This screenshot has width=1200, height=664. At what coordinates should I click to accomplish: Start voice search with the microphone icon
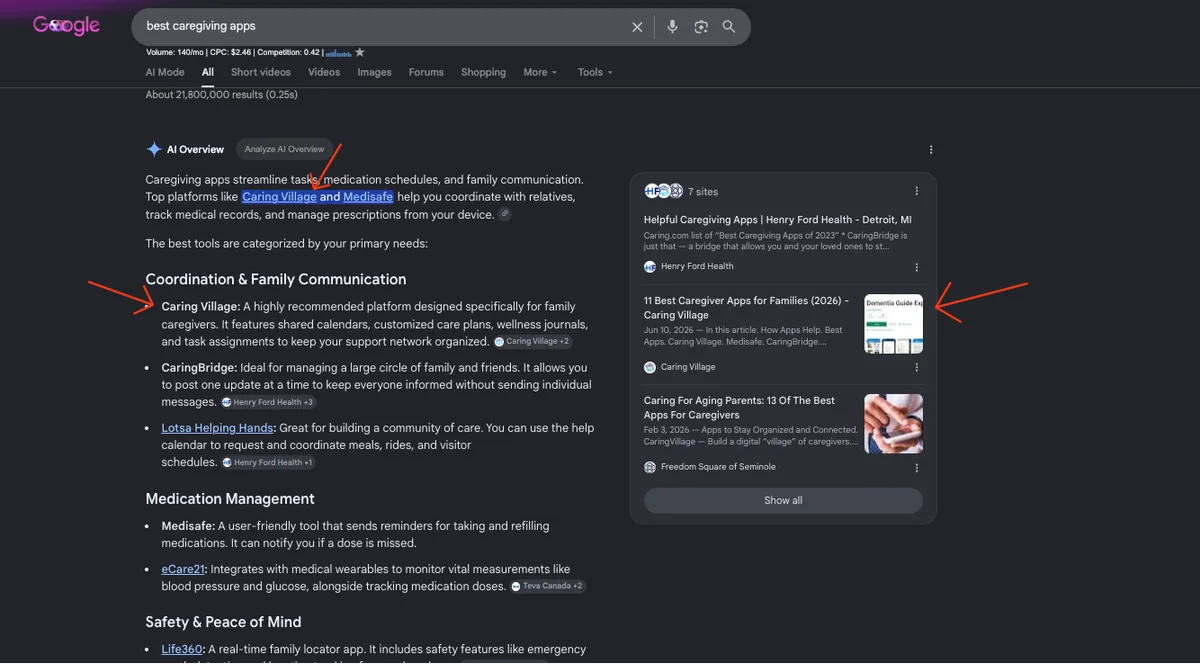pos(672,27)
